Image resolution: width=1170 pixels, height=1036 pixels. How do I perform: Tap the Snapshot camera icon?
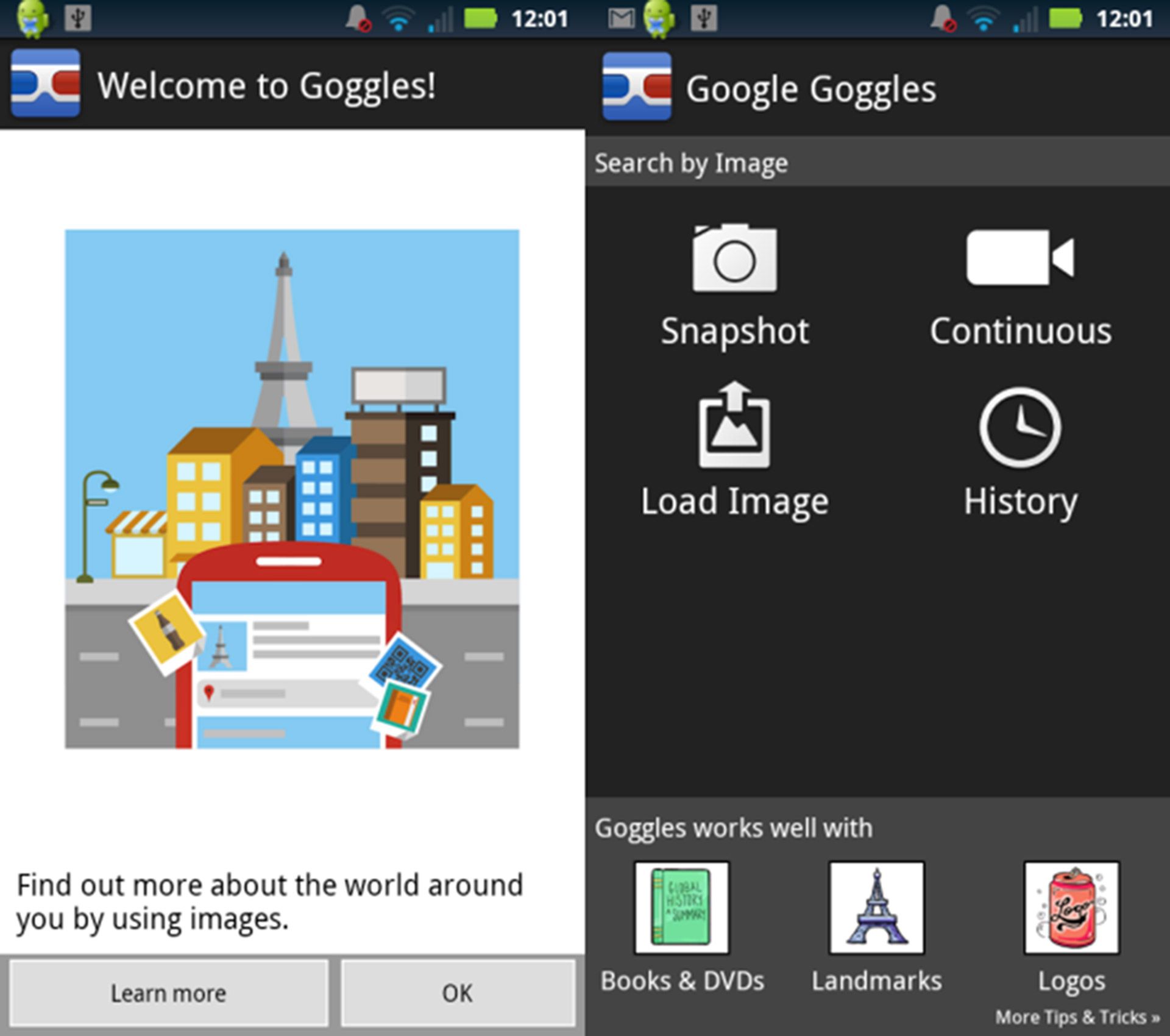click(x=734, y=257)
